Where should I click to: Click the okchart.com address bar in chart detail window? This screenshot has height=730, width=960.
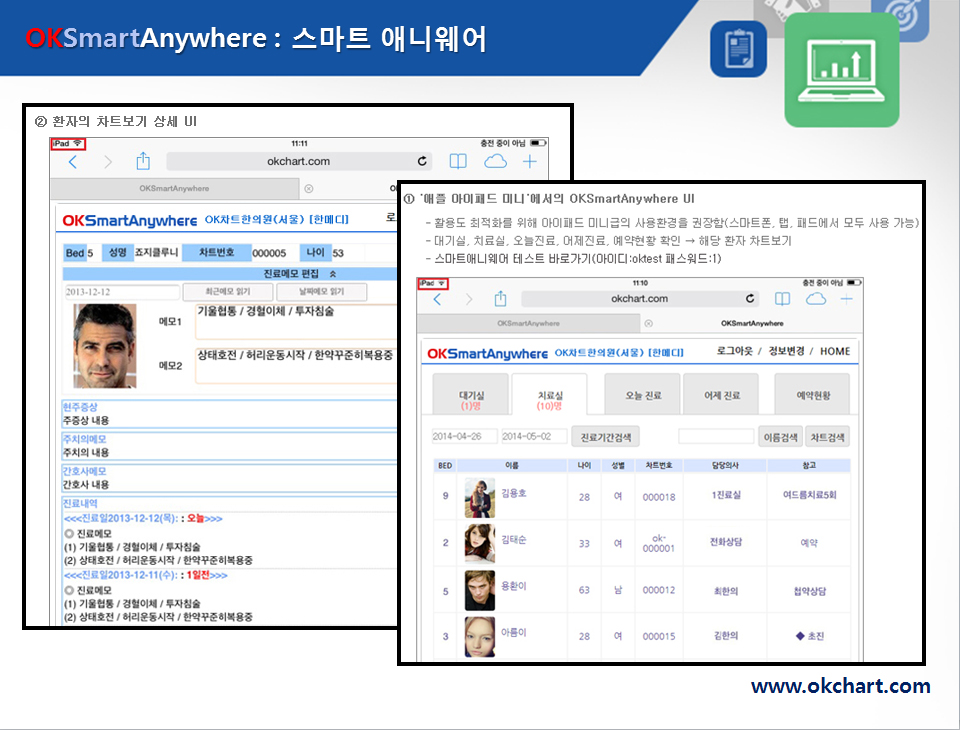tap(298, 161)
